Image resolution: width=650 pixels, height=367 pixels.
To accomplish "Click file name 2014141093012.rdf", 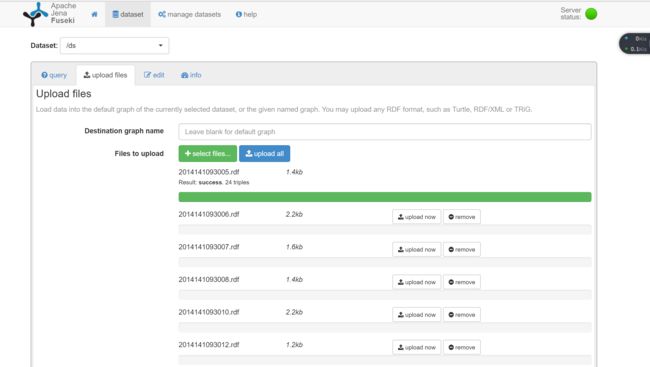I will pos(209,345).
